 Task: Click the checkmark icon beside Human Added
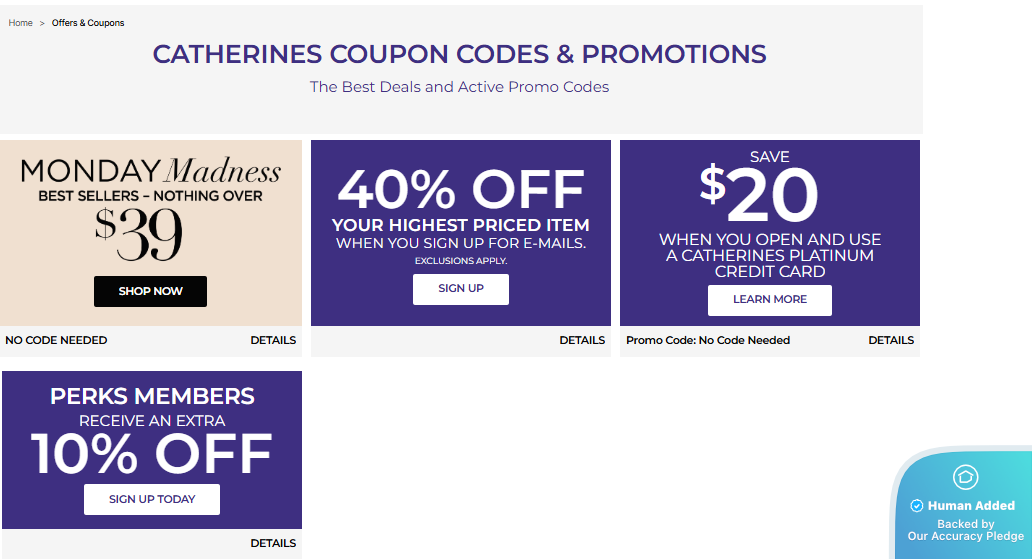tap(916, 506)
